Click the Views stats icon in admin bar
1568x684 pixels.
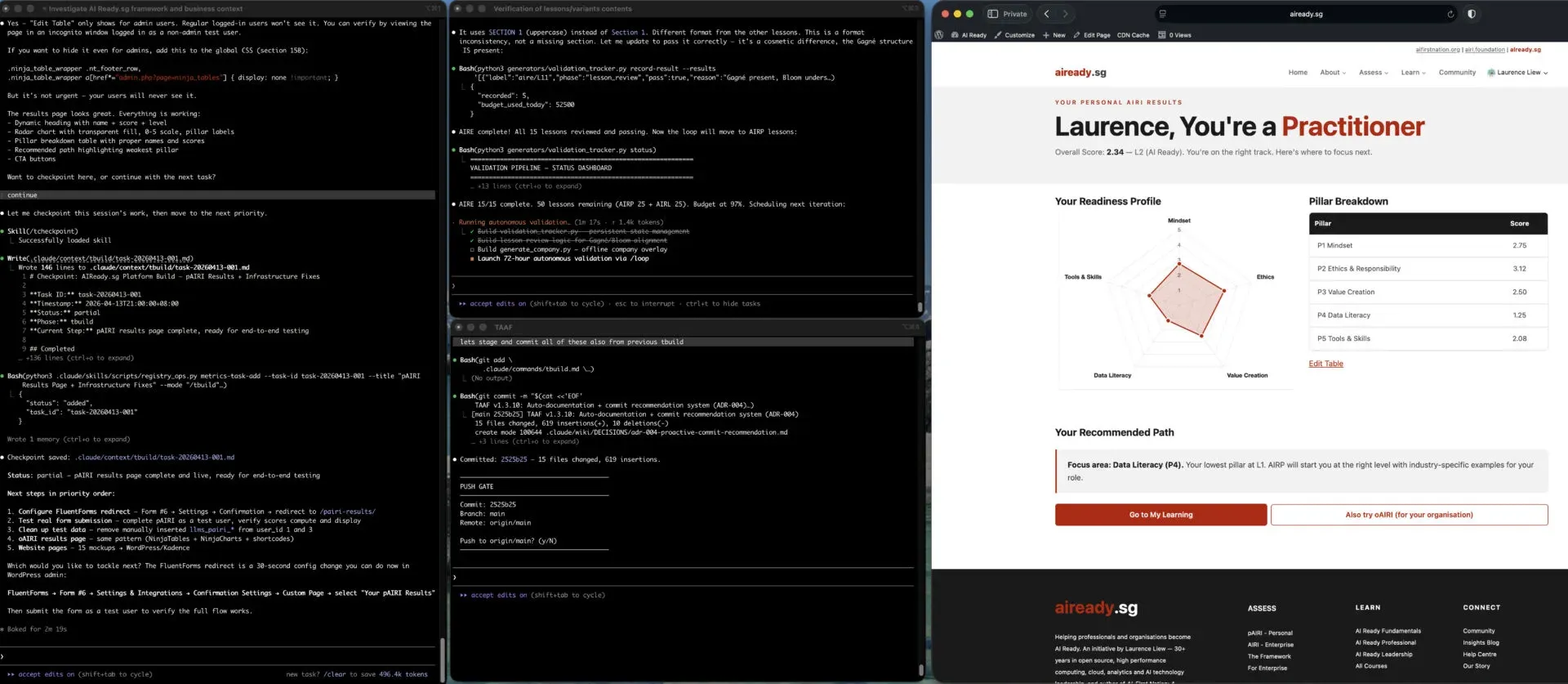pos(1162,35)
